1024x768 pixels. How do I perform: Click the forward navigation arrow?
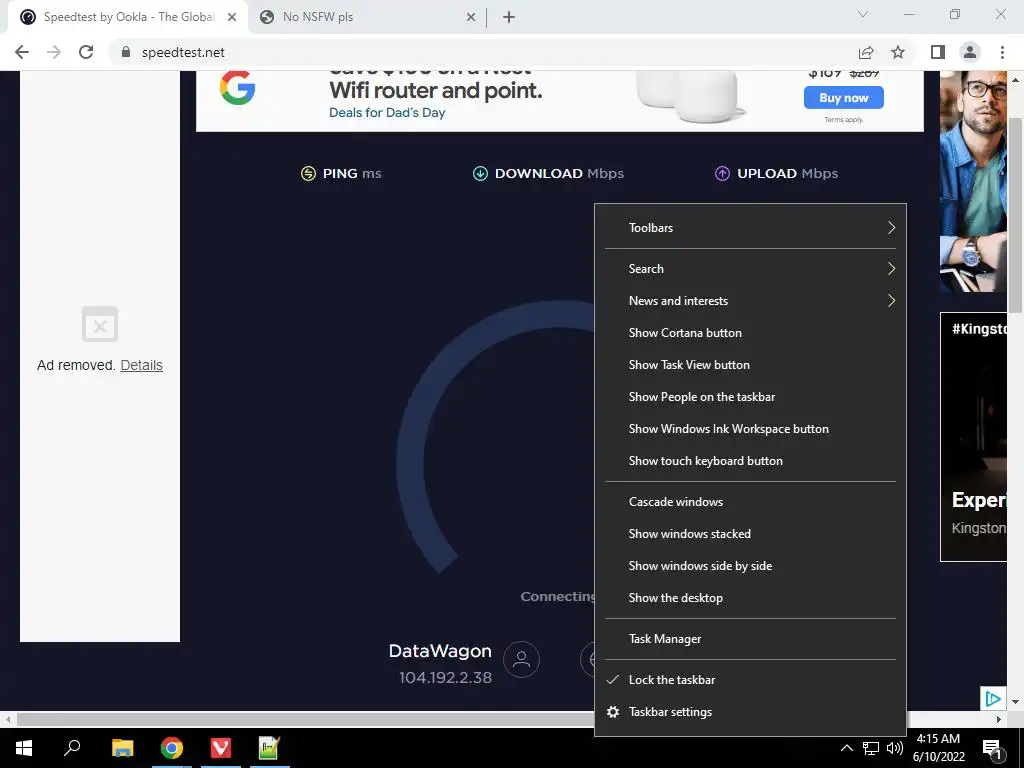[x=54, y=52]
